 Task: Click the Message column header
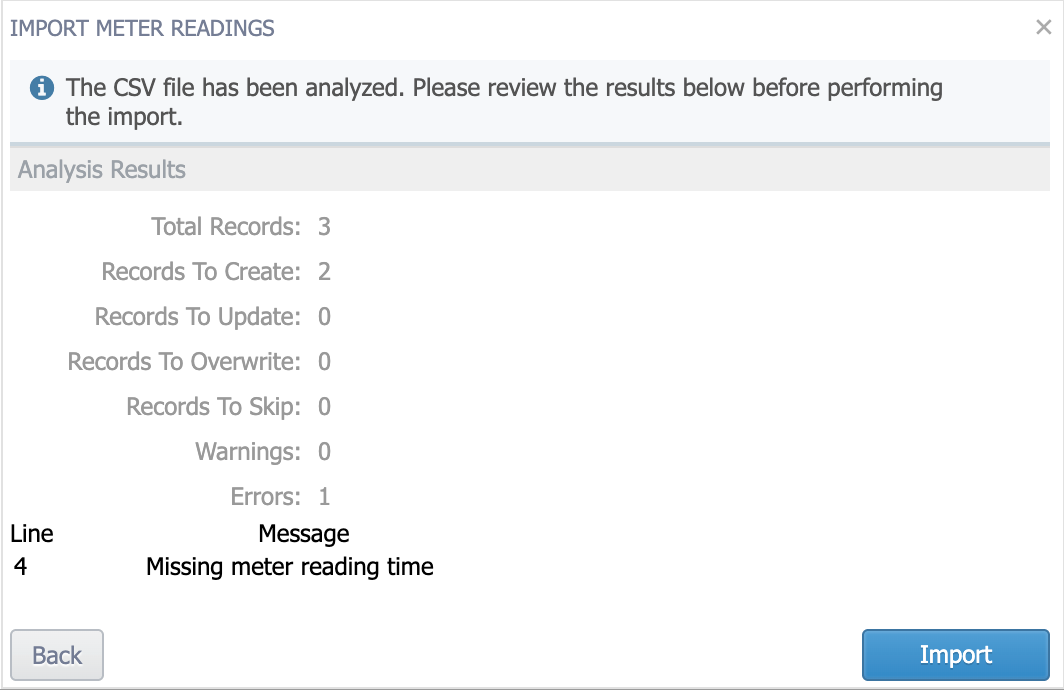tap(304, 534)
